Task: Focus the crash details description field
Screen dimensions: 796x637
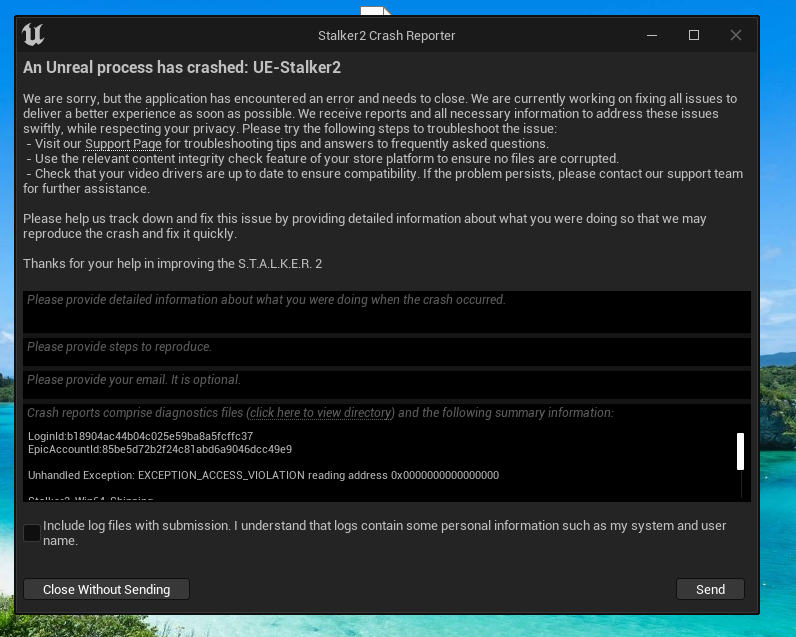Action: pyautogui.click(x=387, y=312)
